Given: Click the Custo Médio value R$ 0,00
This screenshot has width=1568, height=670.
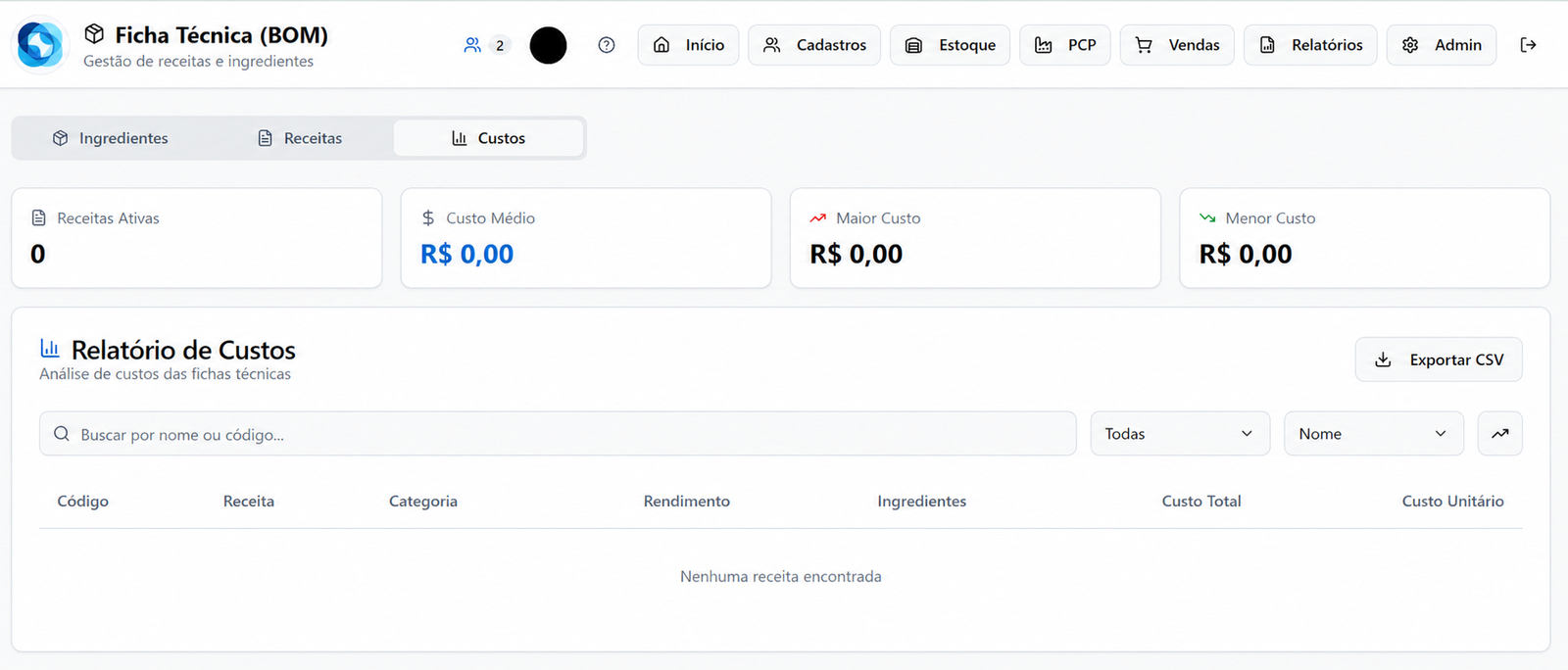Looking at the screenshot, I should pos(467,255).
